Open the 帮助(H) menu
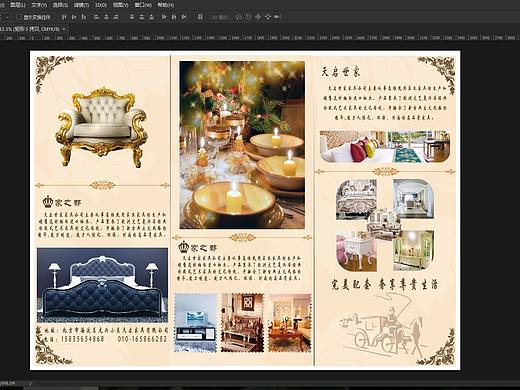The image size is (520, 390). pos(165,5)
